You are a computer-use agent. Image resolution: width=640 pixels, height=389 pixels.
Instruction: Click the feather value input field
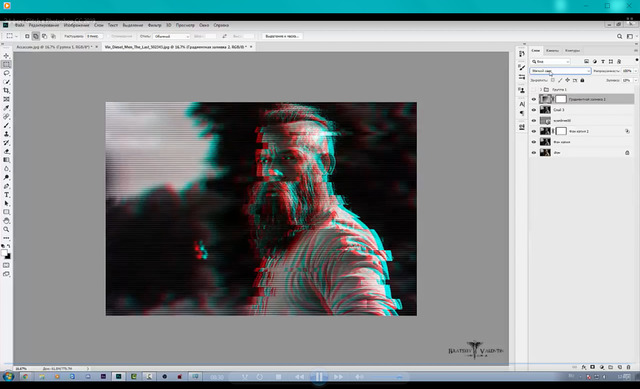pos(94,36)
